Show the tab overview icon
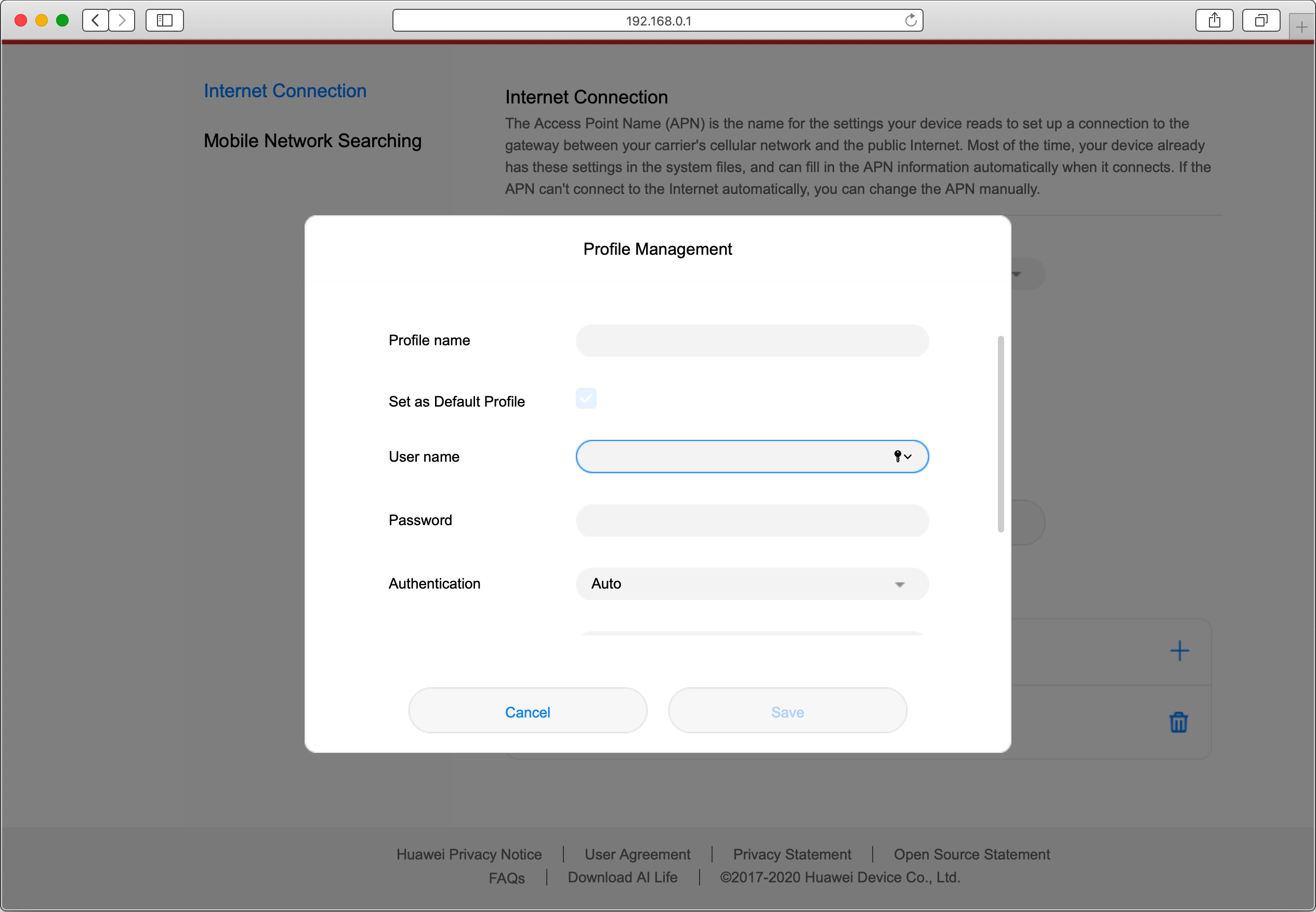The image size is (1316, 912). pyautogui.click(x=1260, y=21)
